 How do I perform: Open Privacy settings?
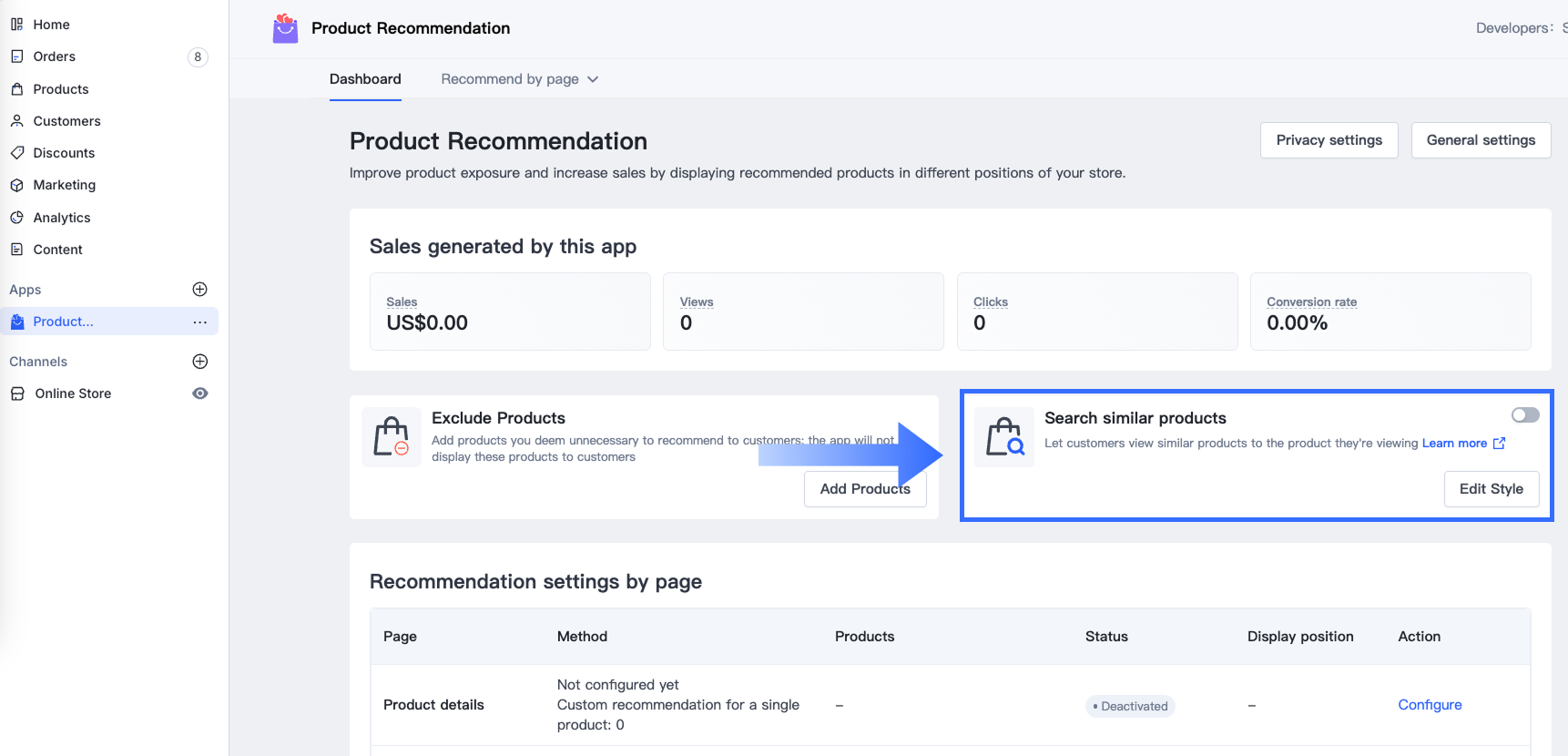coord(1329,140)
